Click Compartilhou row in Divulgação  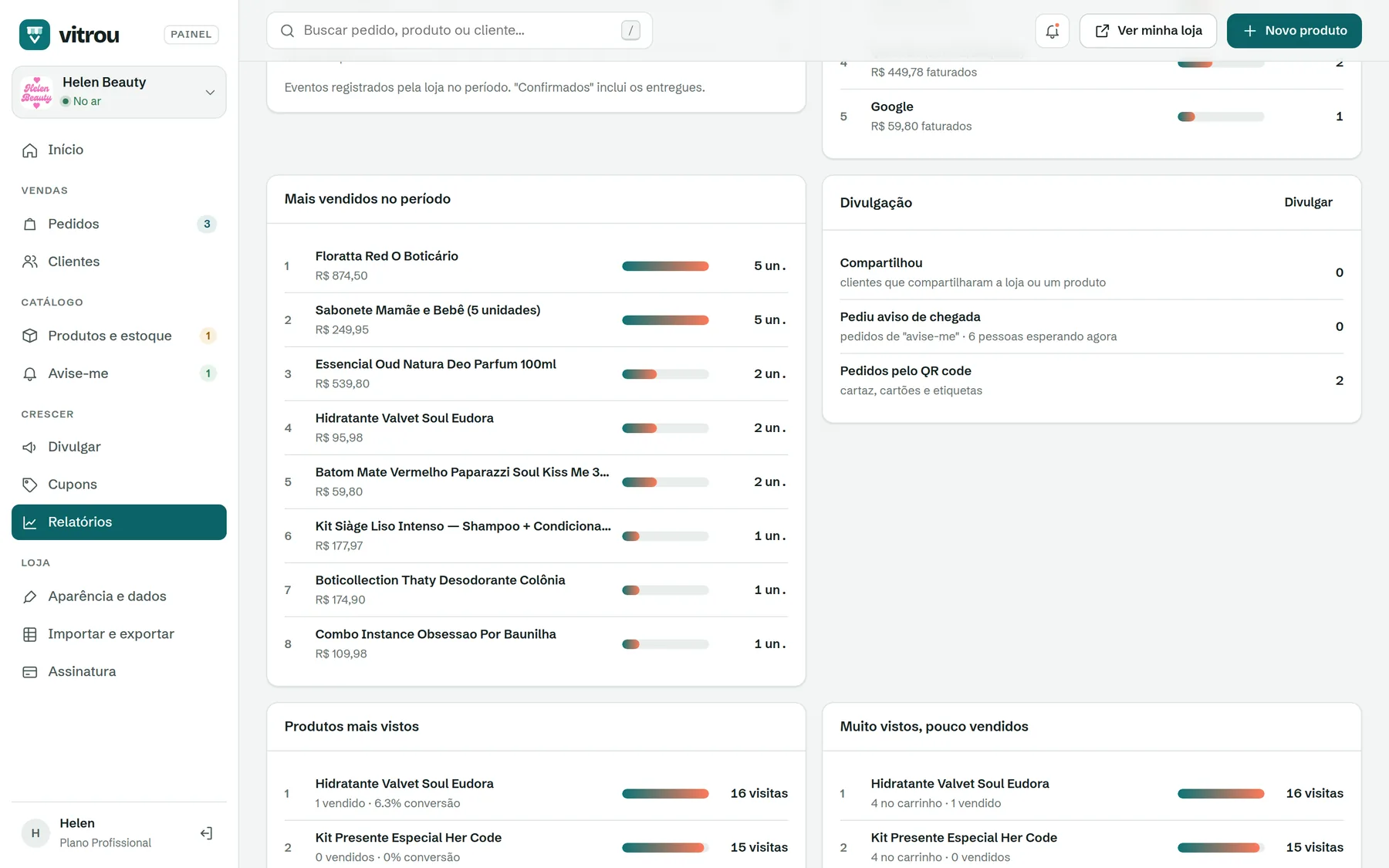pyautogui.click(x=1091, y=272)
